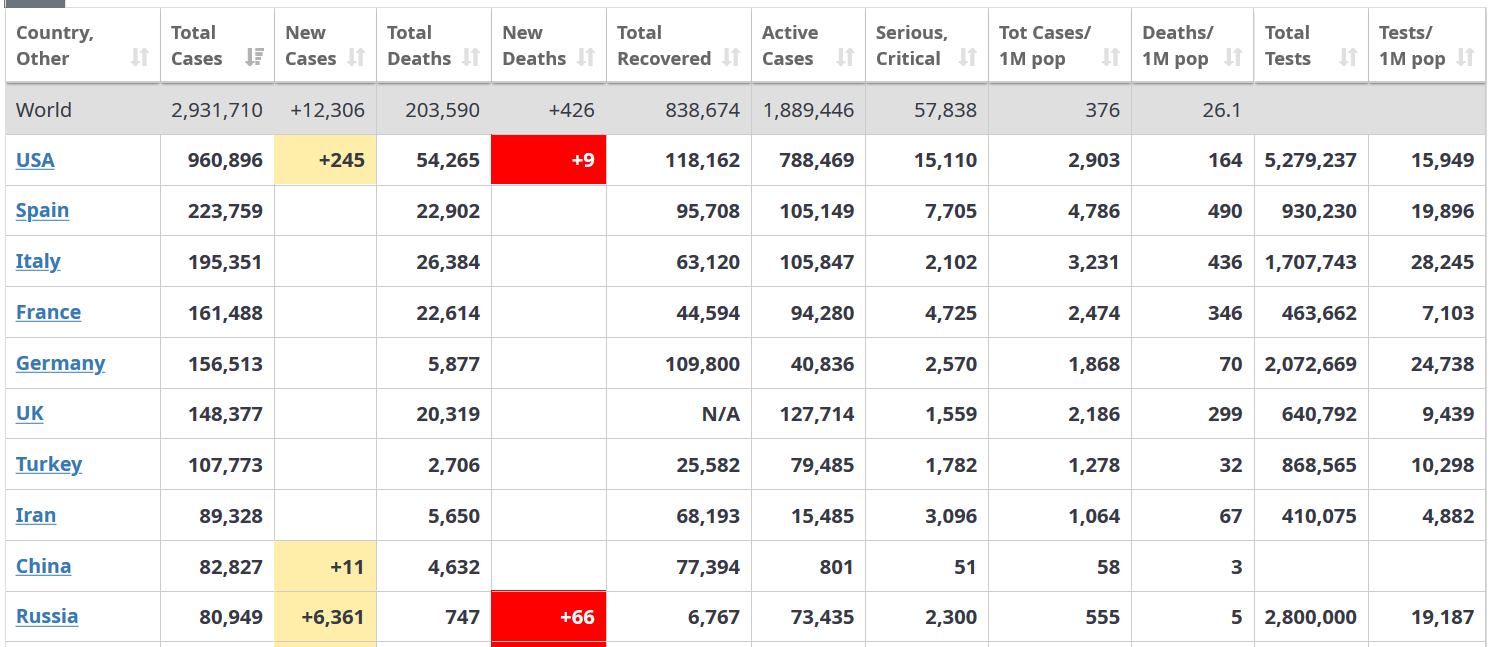Click France active cases 94,280
1491x647 pixels.
point(822,313)
